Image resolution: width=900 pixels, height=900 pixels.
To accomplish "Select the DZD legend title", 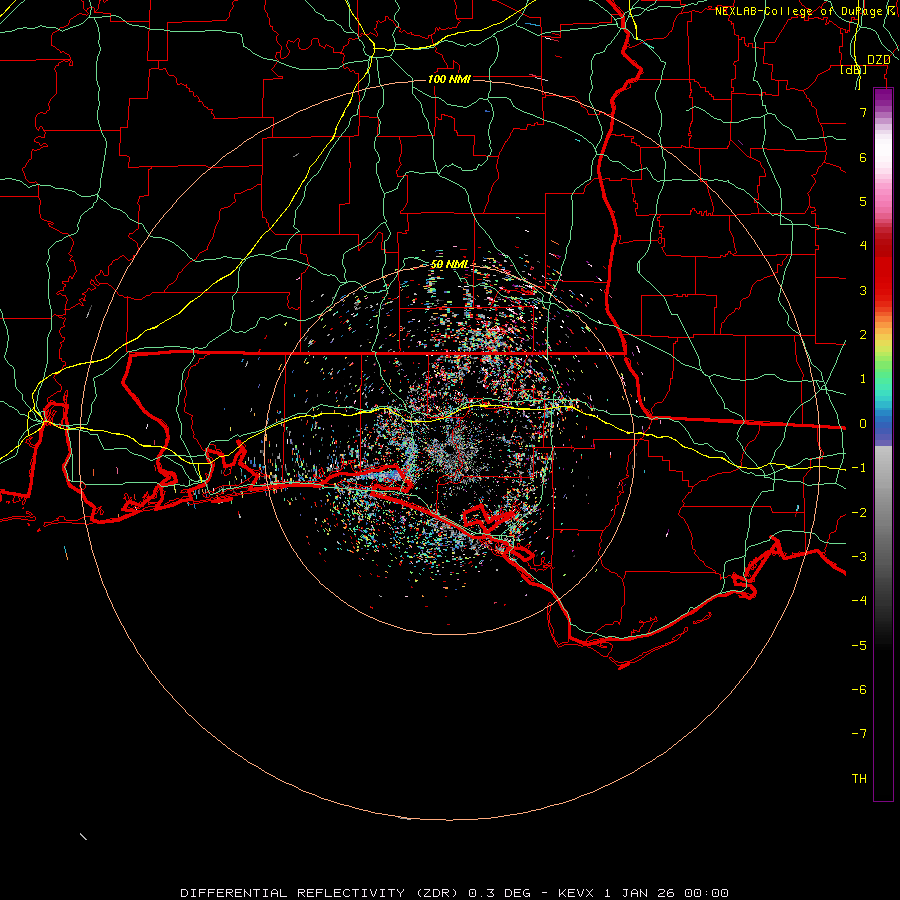I will [879, 60].
